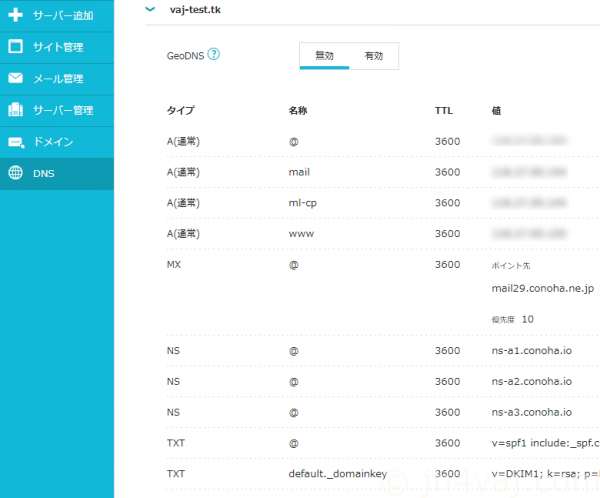
Task: Open the GeoDNS help question mark
Action: point(213,55)
